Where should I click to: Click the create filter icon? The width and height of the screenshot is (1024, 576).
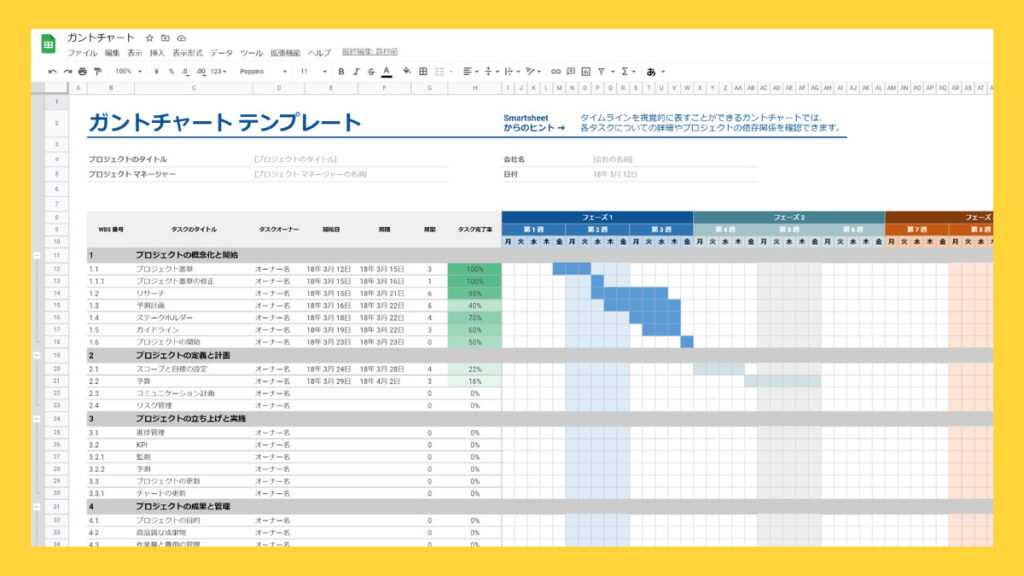coord(601,73)
